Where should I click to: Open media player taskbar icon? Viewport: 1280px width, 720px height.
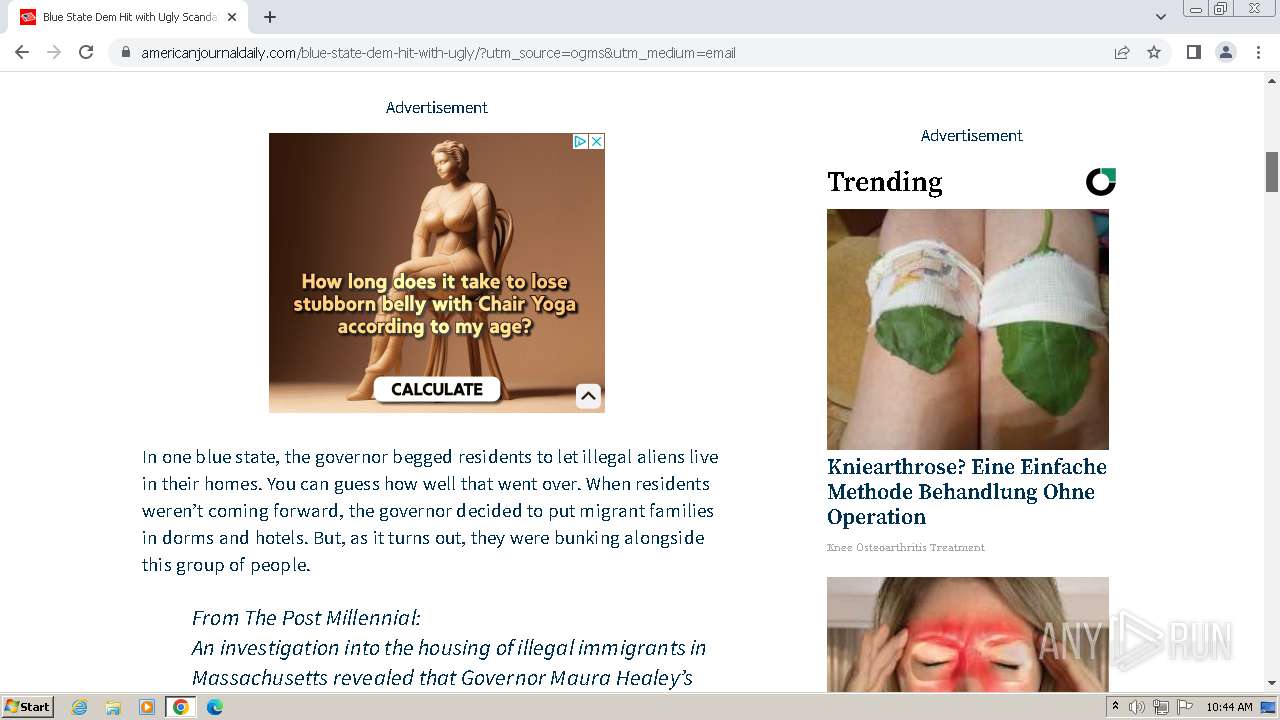[147, 707]
